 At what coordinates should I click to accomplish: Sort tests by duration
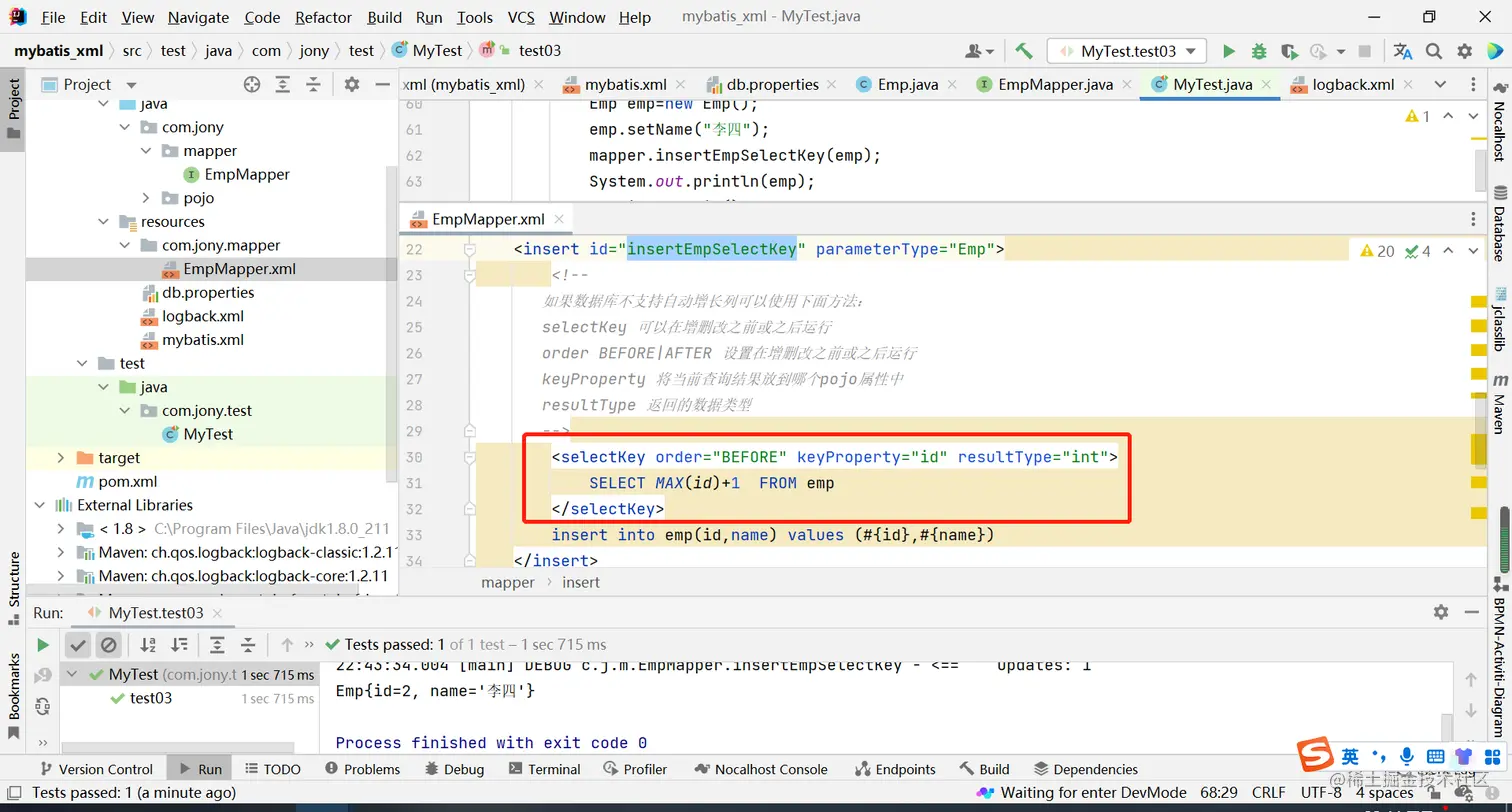coord(180,645)
